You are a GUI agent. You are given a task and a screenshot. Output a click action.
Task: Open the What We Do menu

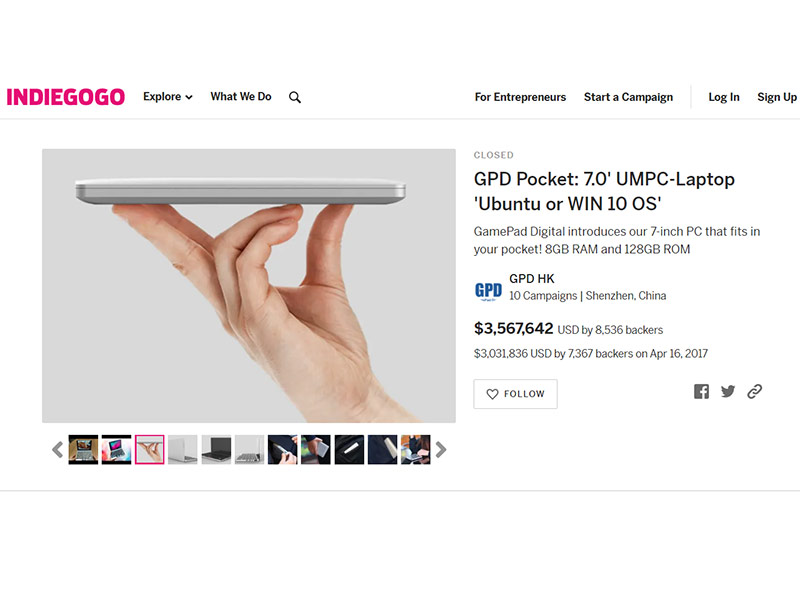[241, 96]
